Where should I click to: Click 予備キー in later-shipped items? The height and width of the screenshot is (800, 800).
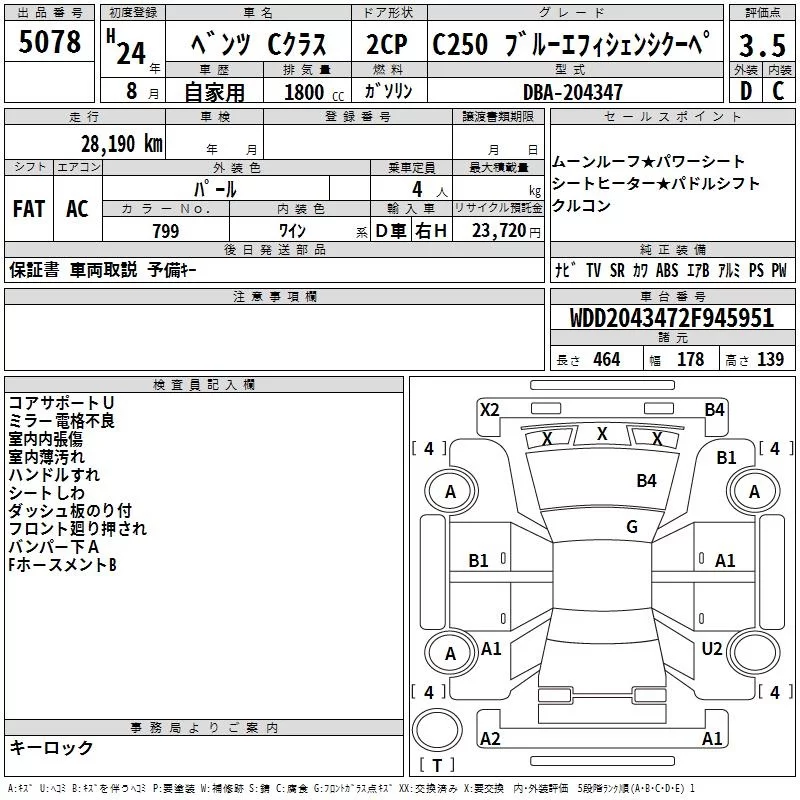172,269
